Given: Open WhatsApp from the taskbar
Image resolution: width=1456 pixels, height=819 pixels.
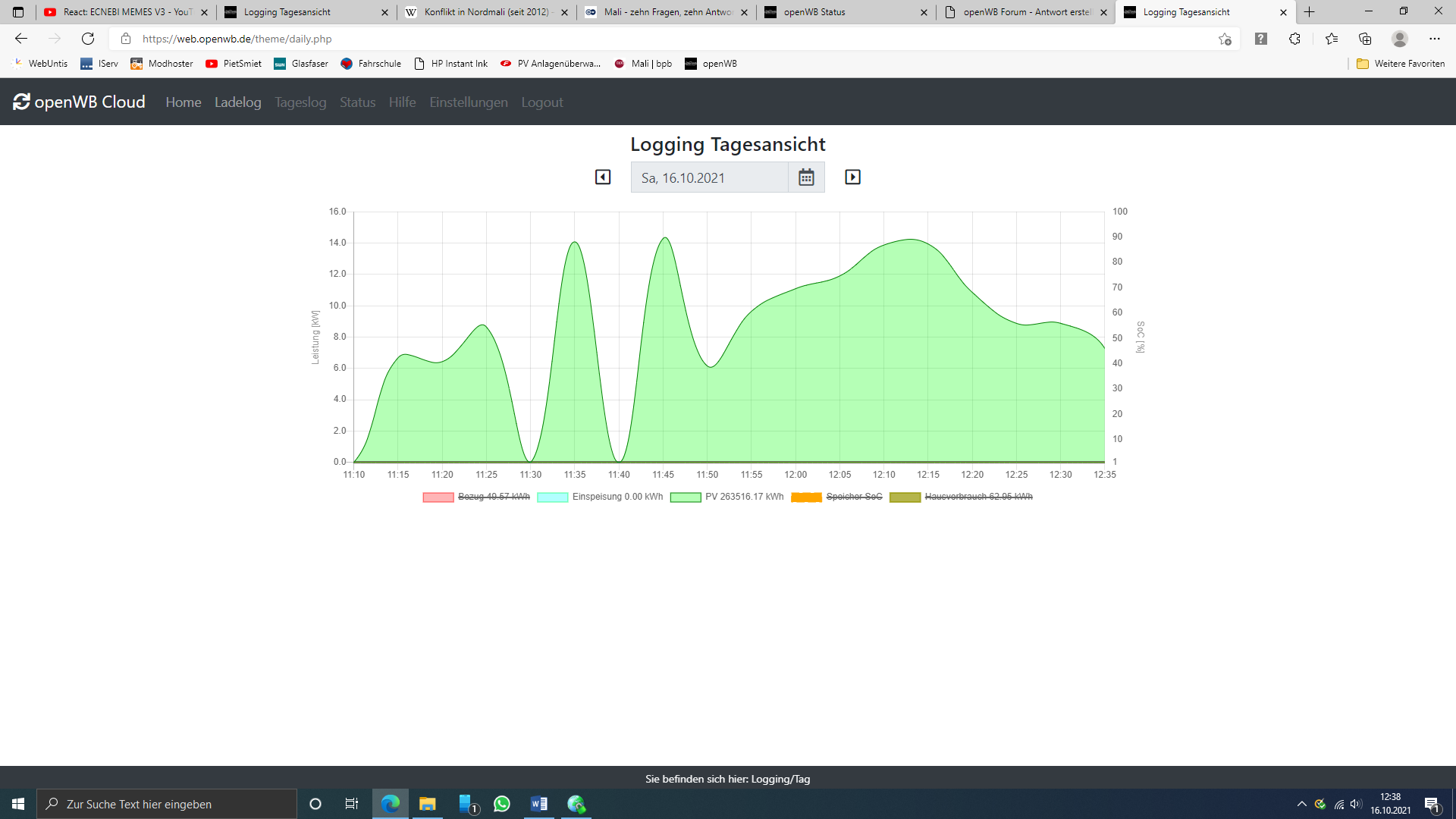Looking at the screenshot, I should (502, 804).
